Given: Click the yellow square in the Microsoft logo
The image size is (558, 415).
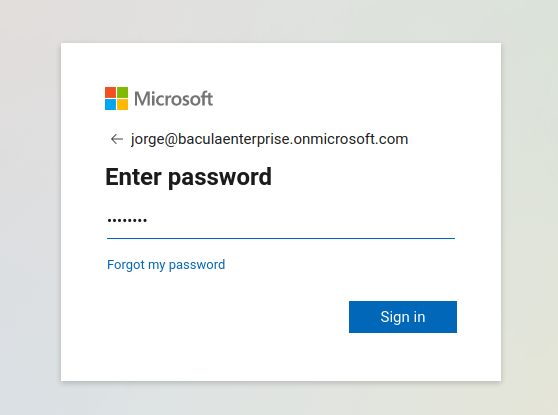Looking at the screenshot, I should pos(122,105).
